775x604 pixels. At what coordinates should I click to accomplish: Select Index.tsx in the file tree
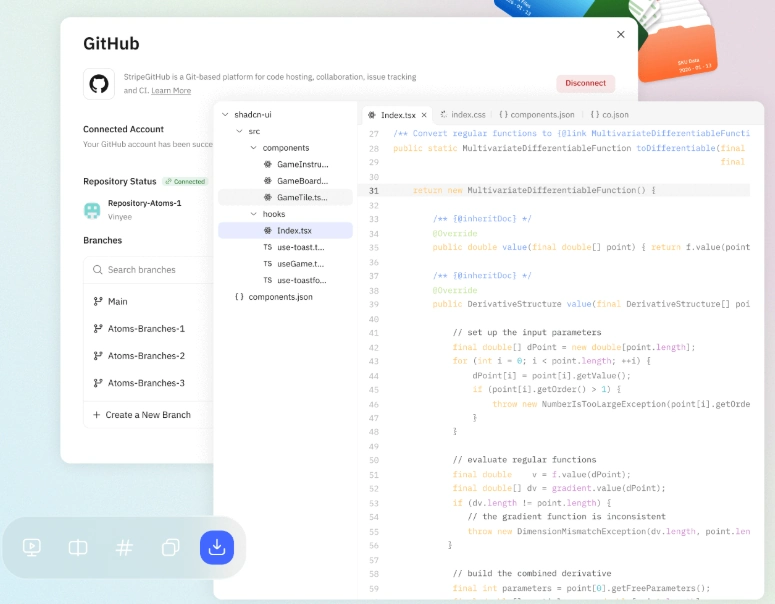(285, 231)
